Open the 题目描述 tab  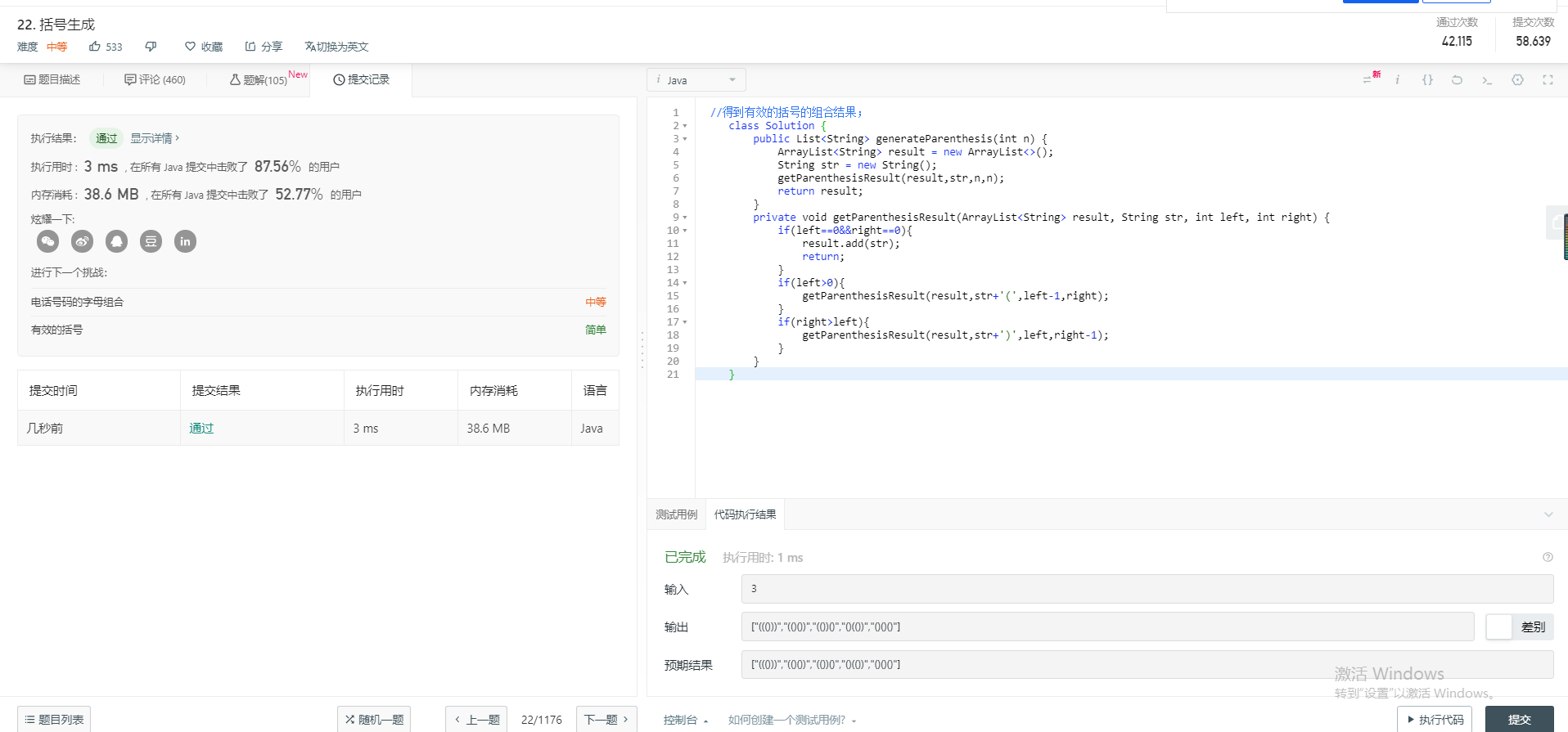[52, 79]
